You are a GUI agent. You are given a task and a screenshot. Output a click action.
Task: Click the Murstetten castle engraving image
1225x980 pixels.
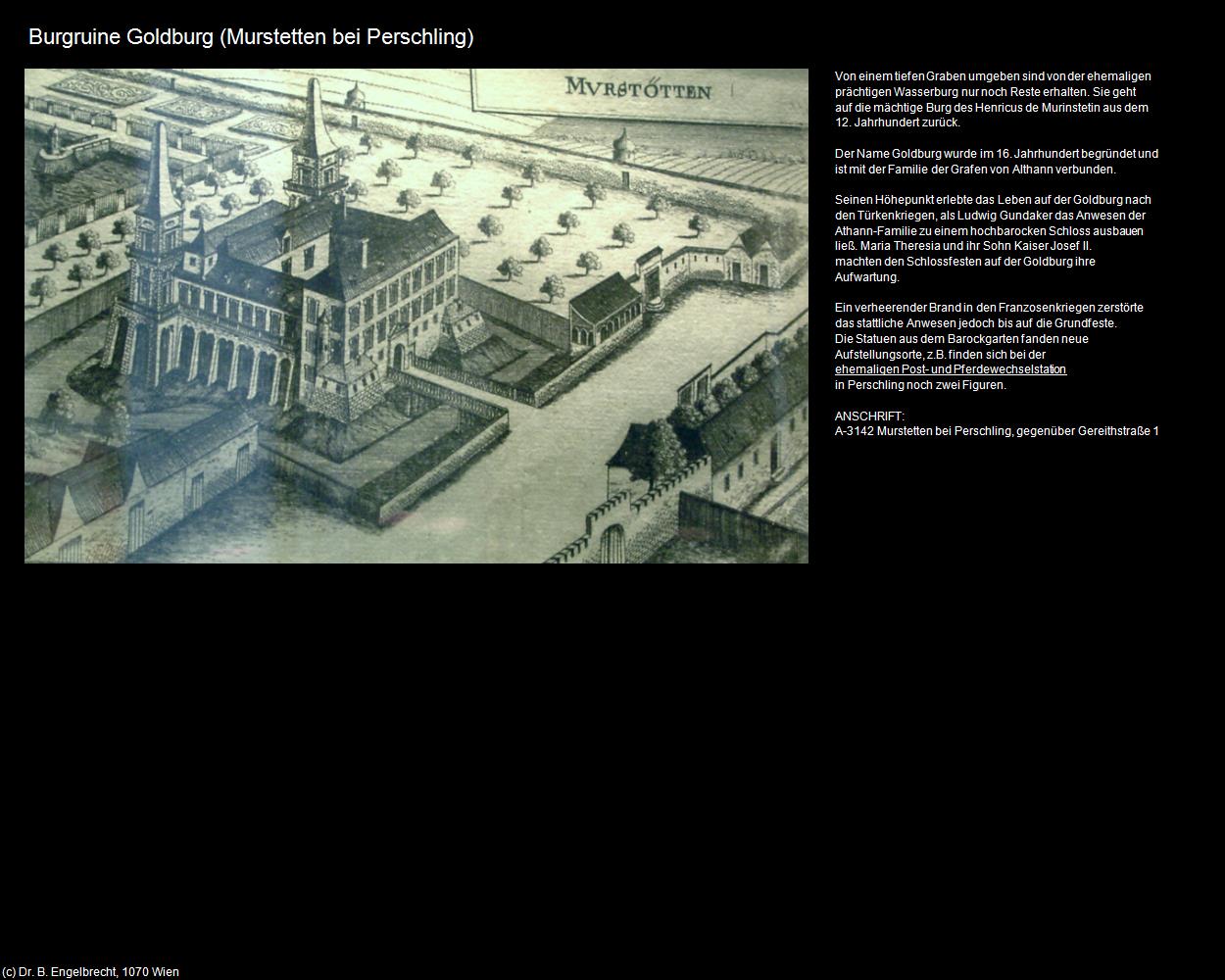[416, 316]
